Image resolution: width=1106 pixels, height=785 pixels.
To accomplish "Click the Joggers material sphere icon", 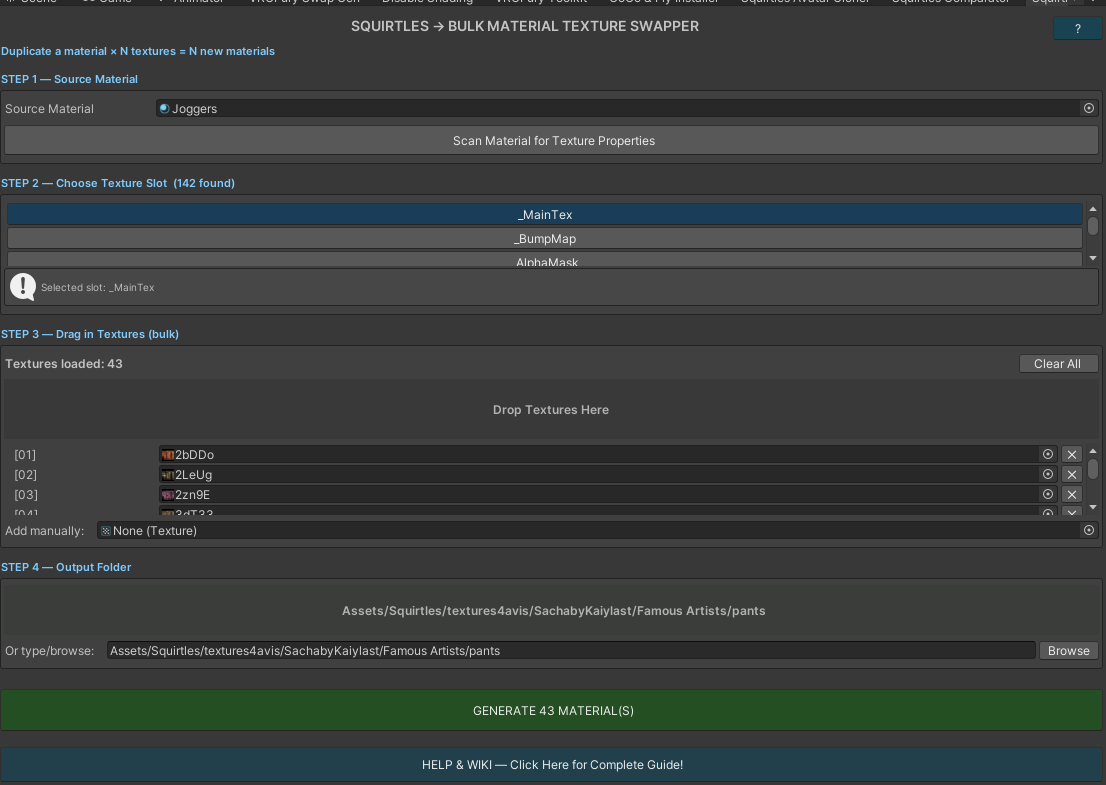I will coord(164,108).
